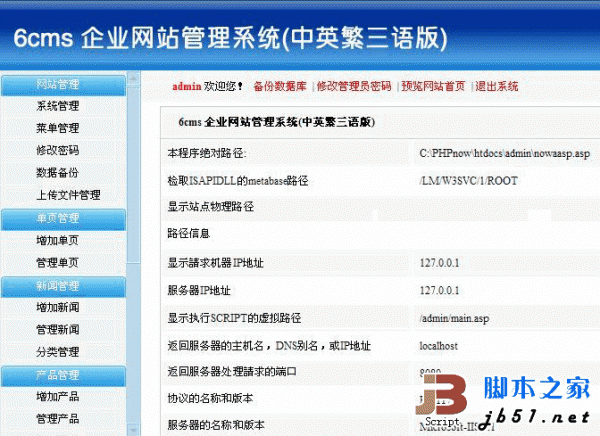Select 增加产品 in the sidebar
600x436 pixels.
pos(58,397)
